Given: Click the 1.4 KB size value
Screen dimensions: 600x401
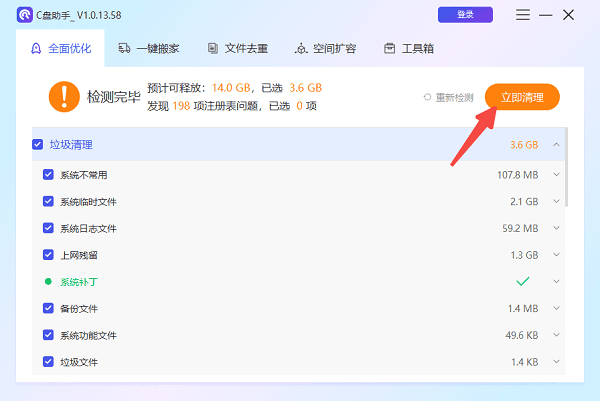Looking at the screenshot, I should pyautogui.click(x=525, y=362).
